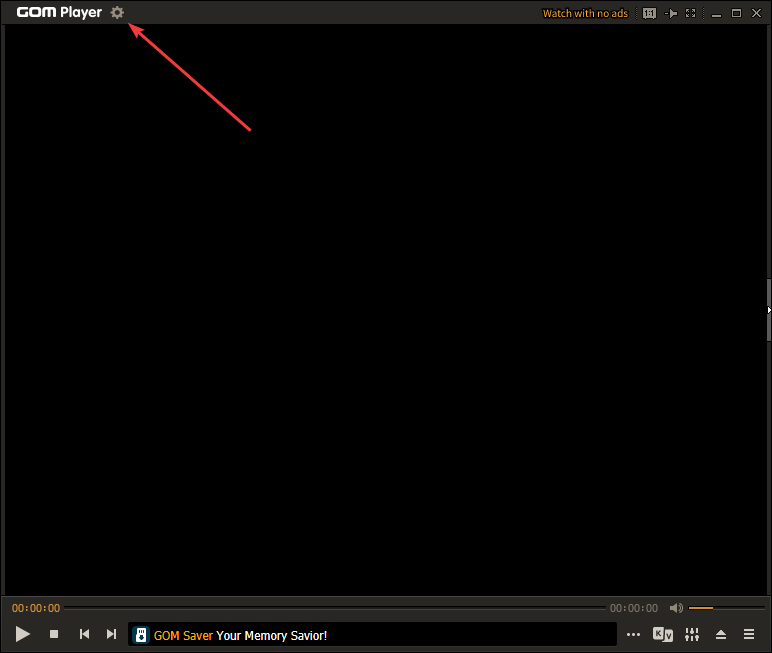Image resolution: width=772 pixels, height=653 pixels.
Task: Click the black video display area
Action: [385, 309]
